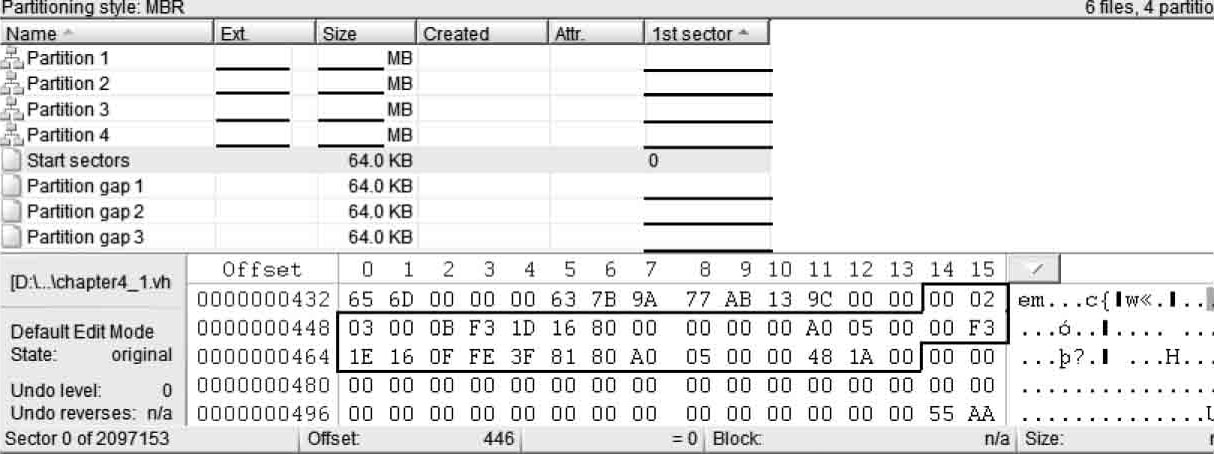Click the Offset column header in hex view
Viewport: 1214px width, 454px height.
[262, 270]
